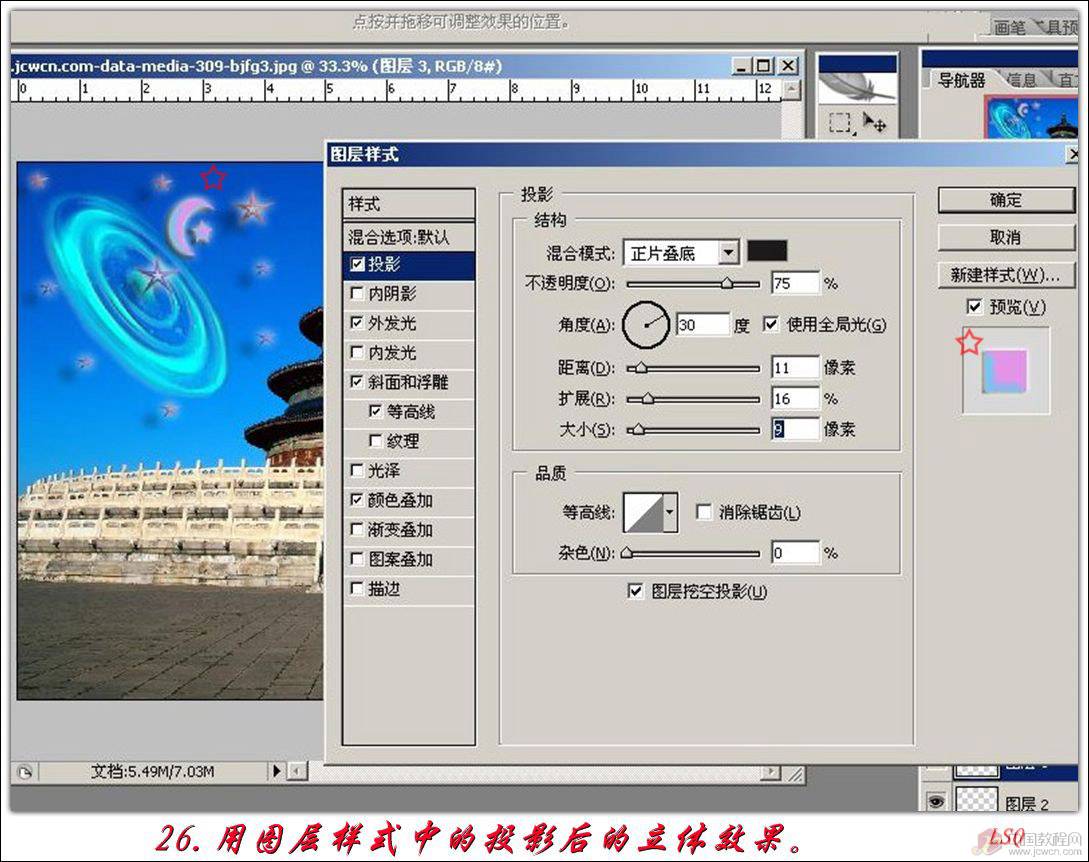Select the 样式 list header
The image size is (1089, 862).
pyautogui.click(x=409, y=204)
